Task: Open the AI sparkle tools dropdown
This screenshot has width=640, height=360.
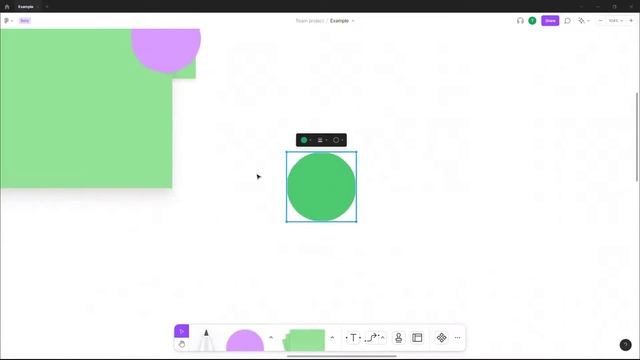Action: (x=584, y=20)
